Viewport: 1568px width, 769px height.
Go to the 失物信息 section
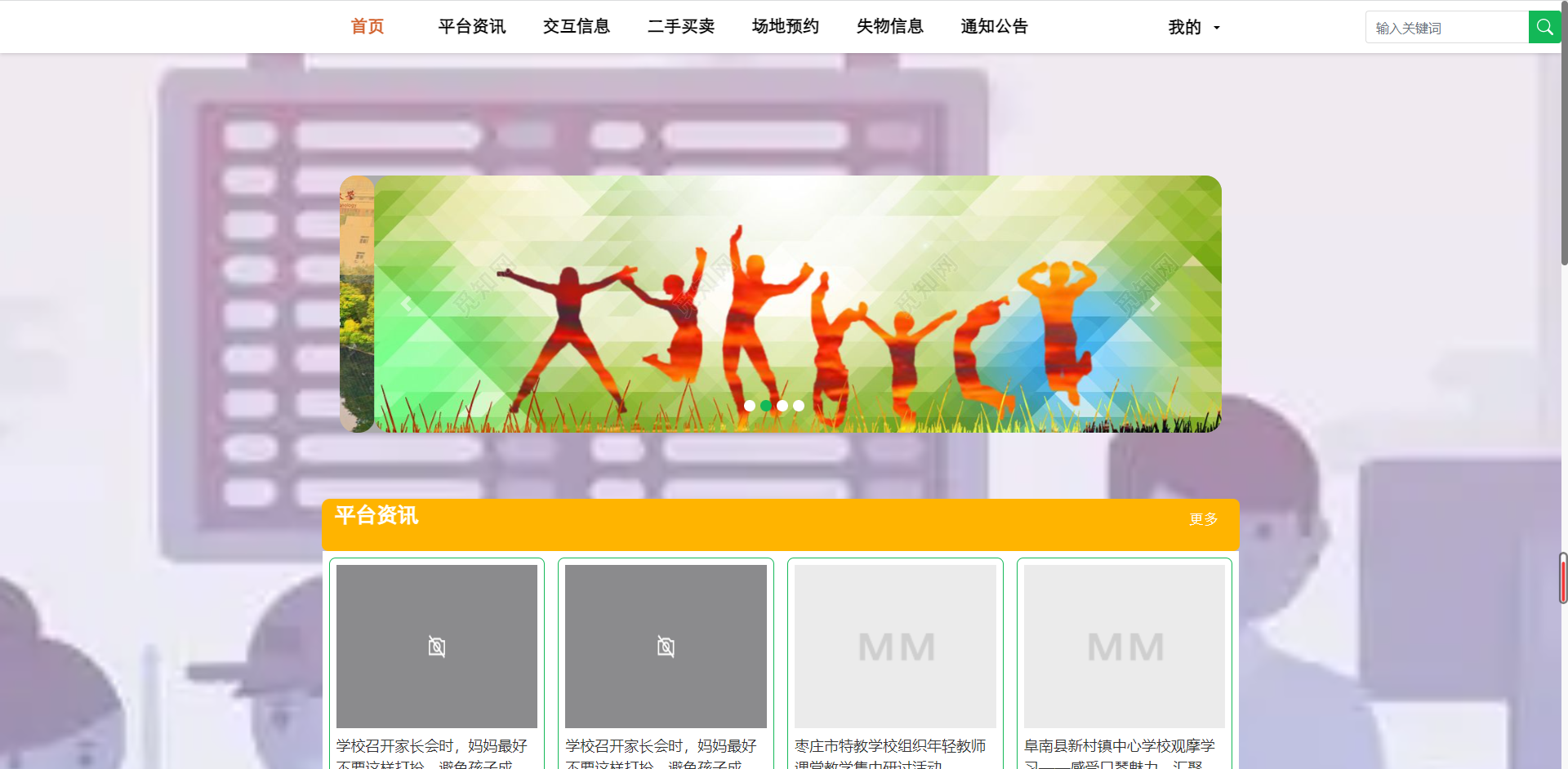[x=889, y=25]
